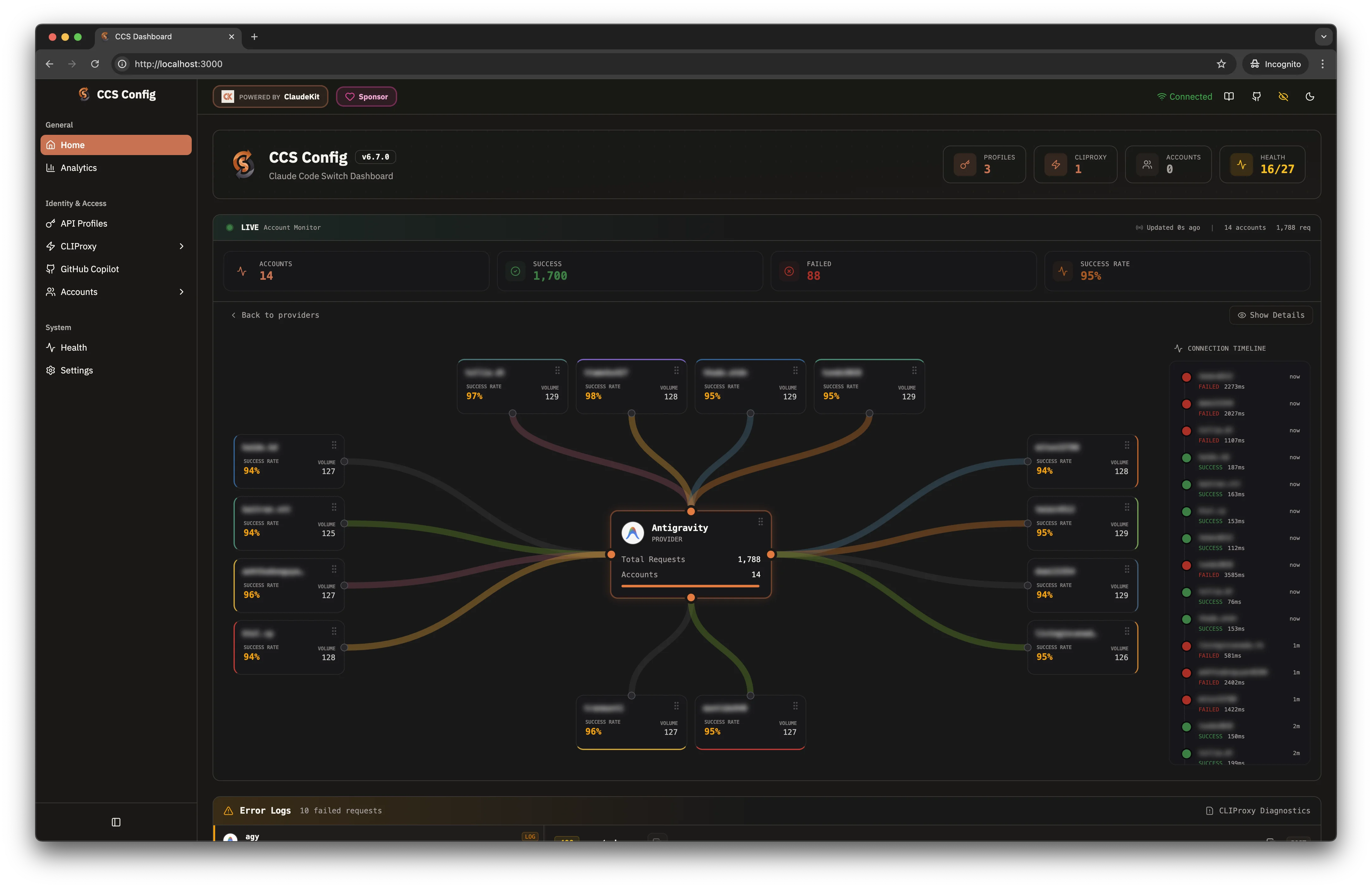
Task: Open the browser tab list chevron
Action: click(1324, 36)
